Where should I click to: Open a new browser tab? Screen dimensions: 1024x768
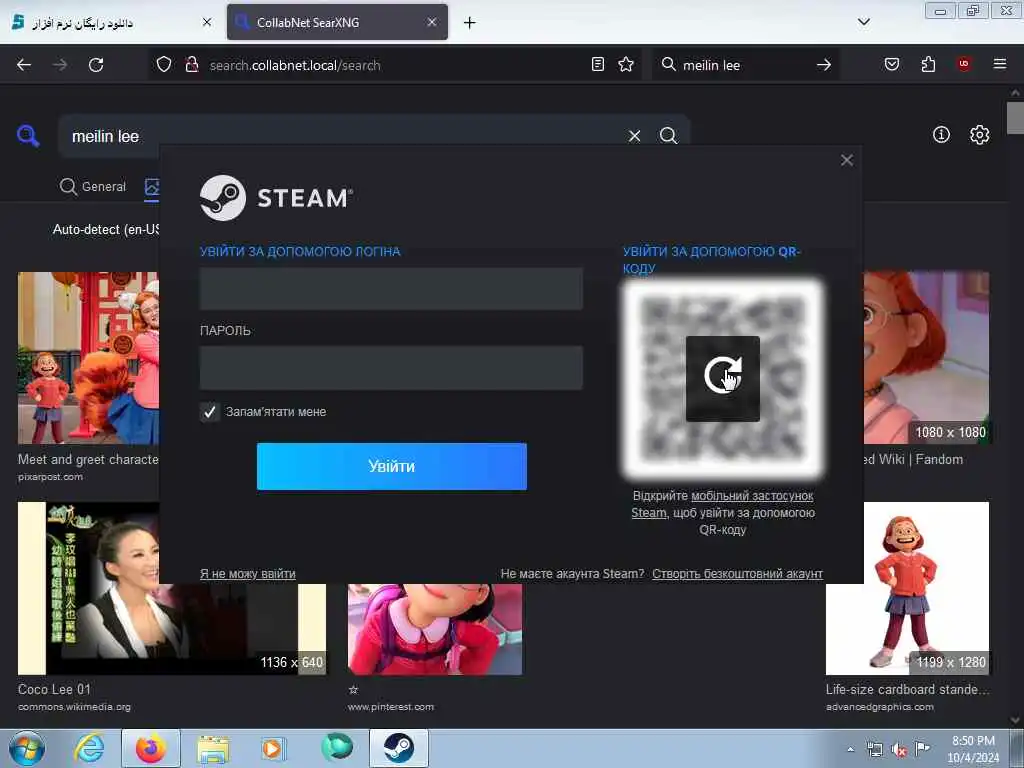[x=470, y=23]
